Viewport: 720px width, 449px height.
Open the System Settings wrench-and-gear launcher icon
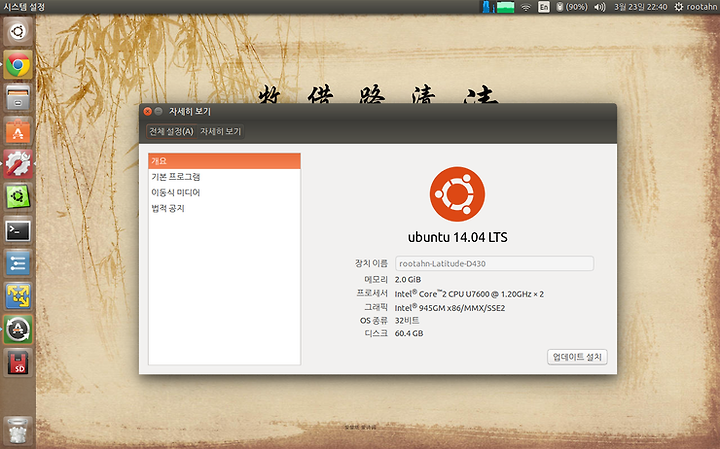click(18, 164)
